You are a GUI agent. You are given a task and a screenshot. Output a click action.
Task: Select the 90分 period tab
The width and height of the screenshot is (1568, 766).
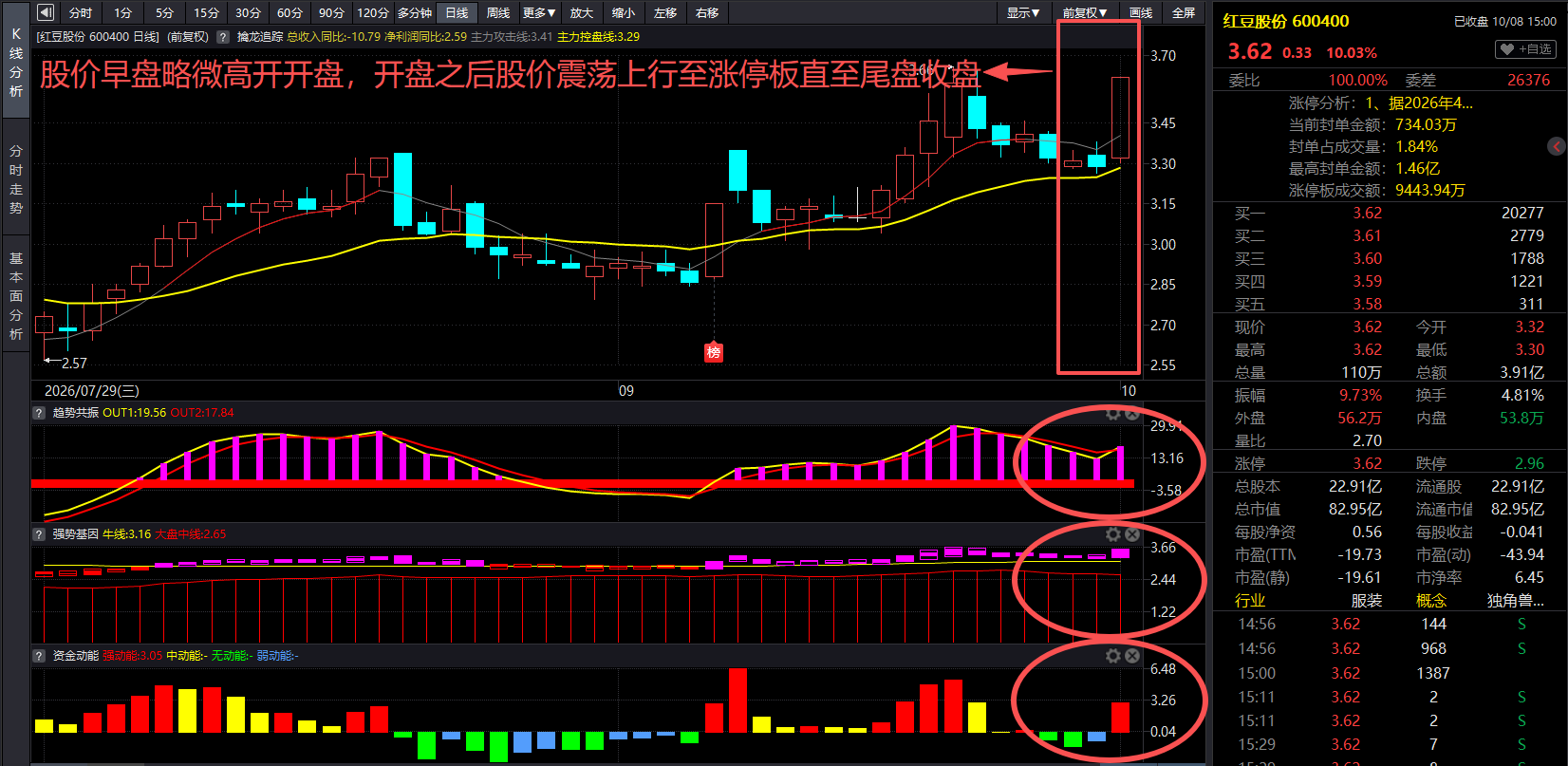(x=331, y=12)
